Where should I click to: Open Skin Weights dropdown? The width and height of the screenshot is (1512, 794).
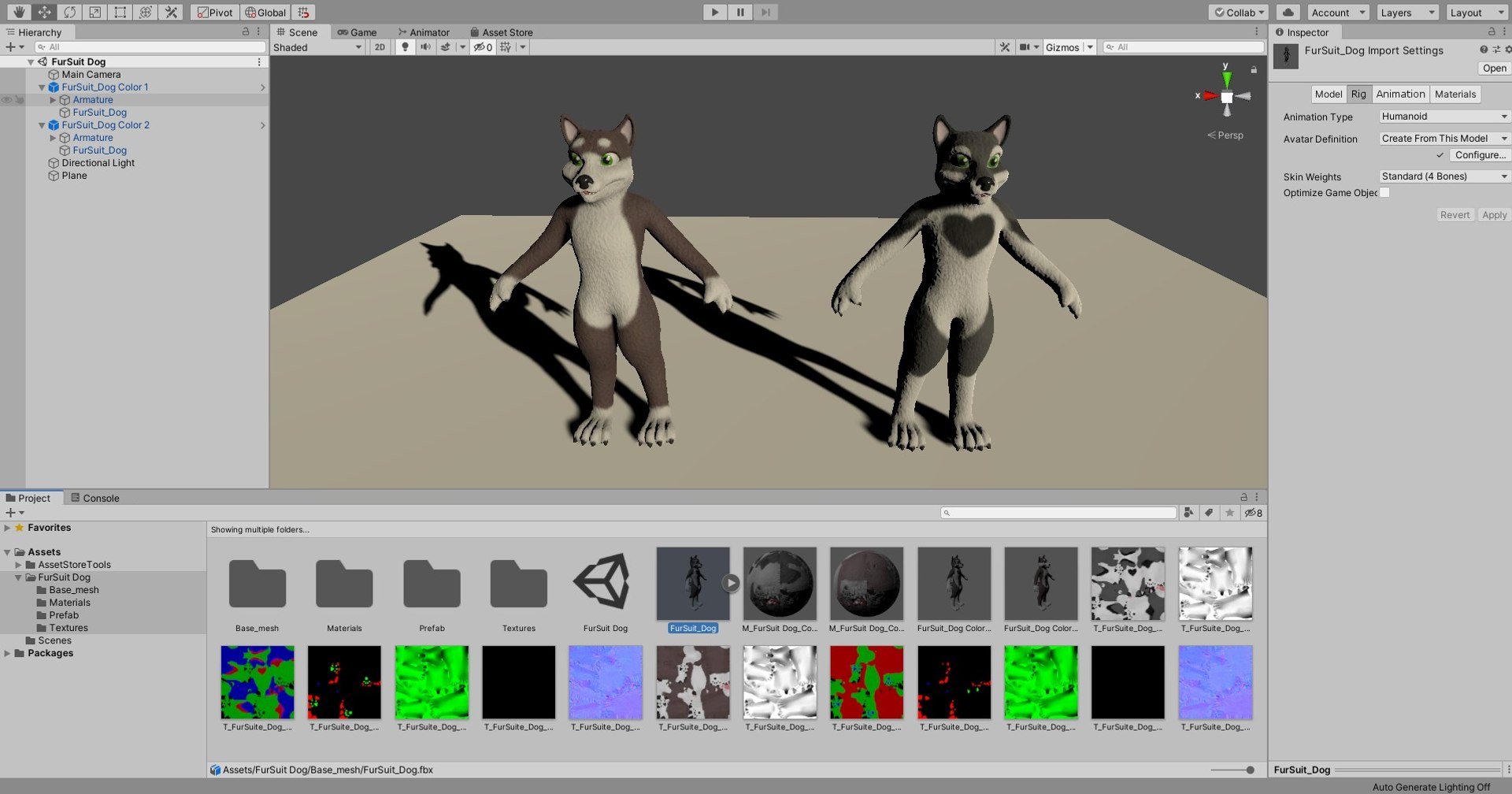click(x=1444, y=176)
